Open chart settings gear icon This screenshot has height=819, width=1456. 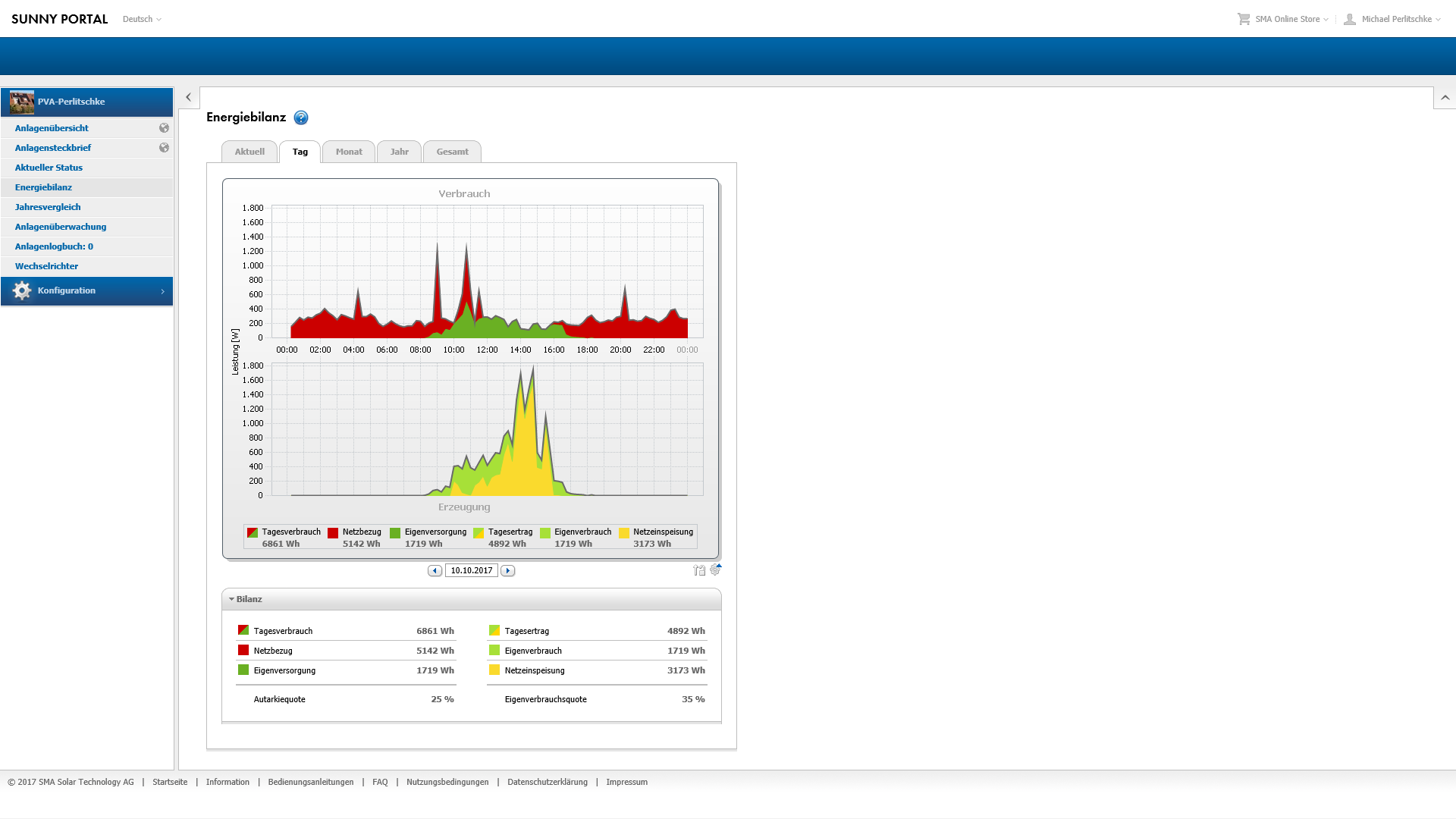[x=715, y=570]
